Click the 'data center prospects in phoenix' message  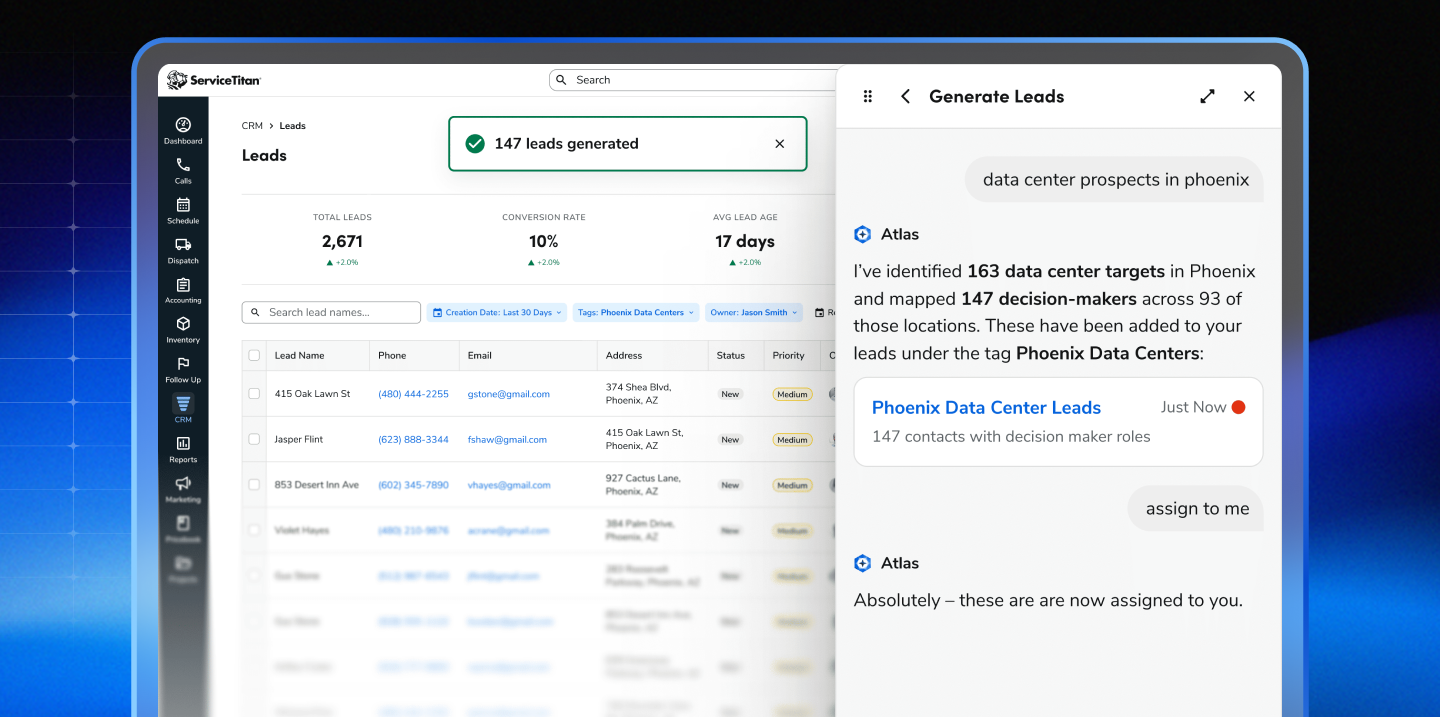(1115, 180)
